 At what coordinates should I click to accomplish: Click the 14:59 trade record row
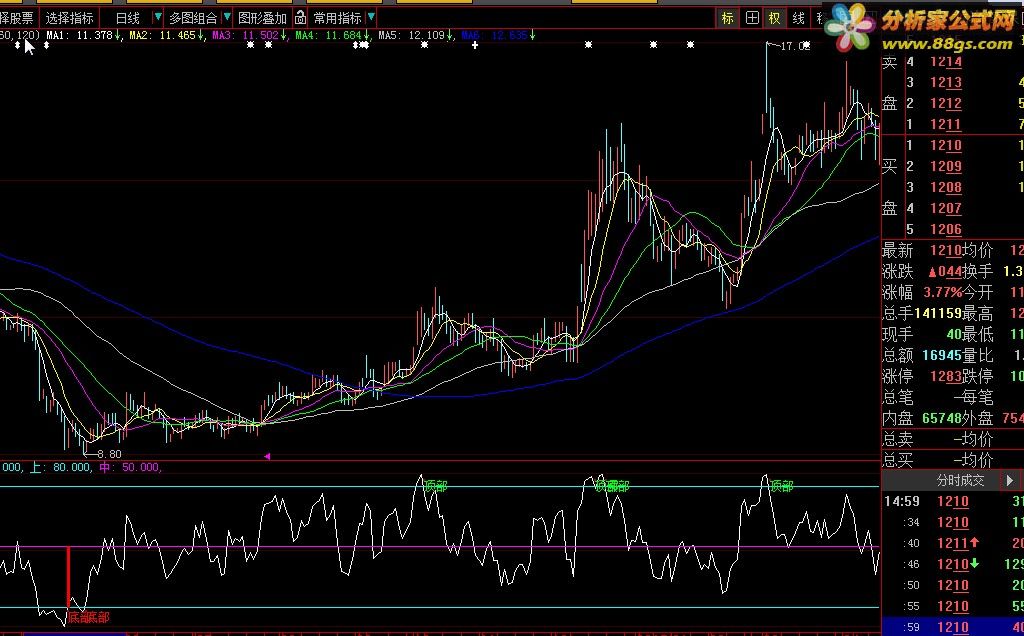click(953, 501)
